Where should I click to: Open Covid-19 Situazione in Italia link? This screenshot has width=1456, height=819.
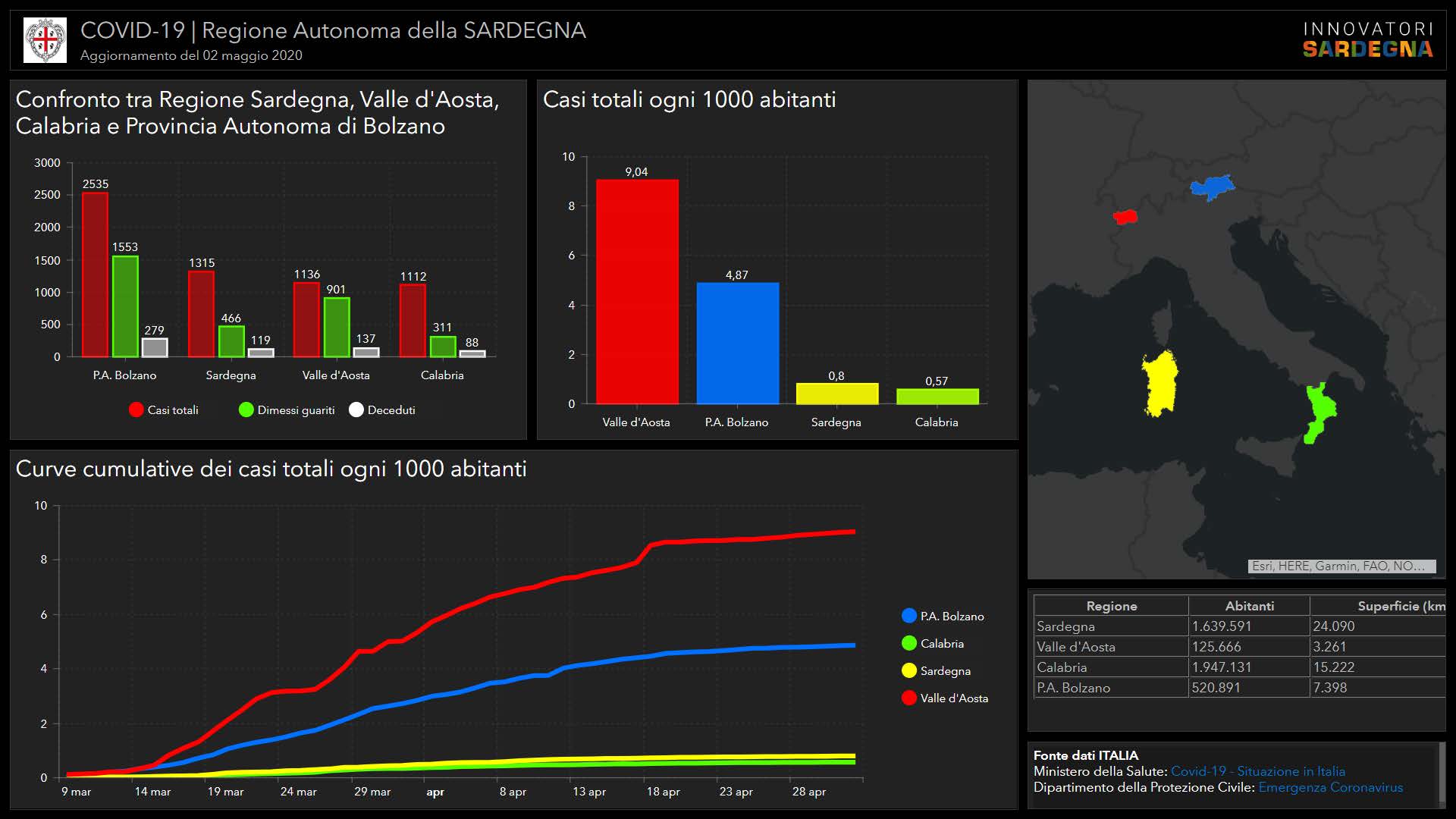(1257, 771)
